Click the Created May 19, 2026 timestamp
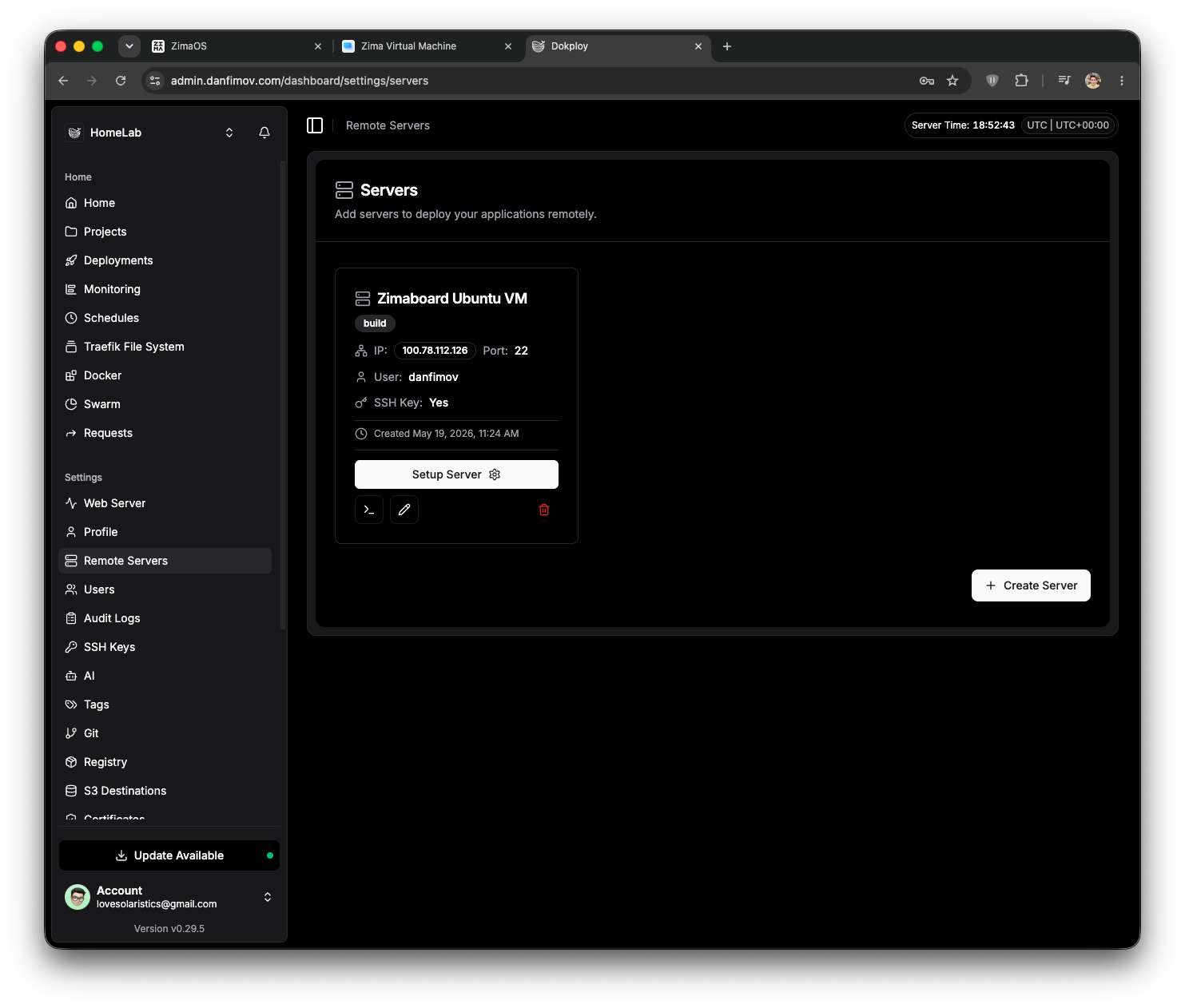 pyautogui.click(x=447, y=434)
